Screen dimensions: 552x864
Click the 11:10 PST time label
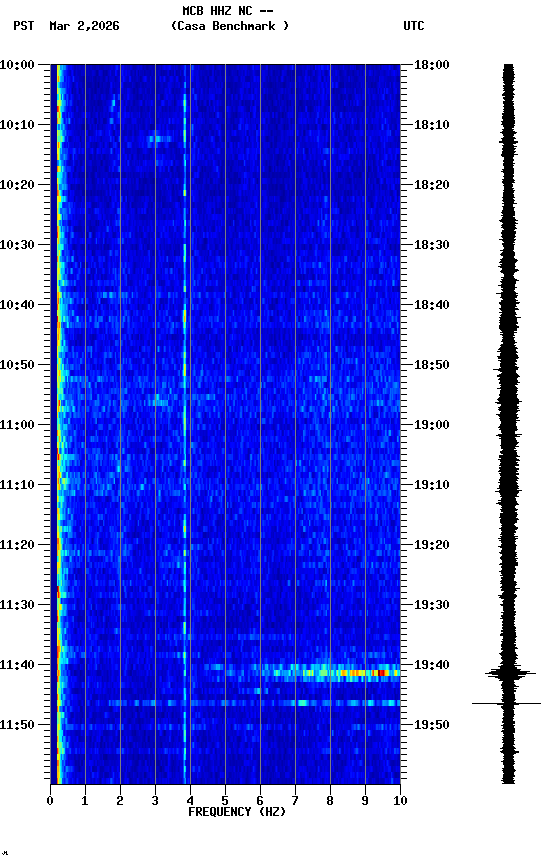[17, 485]
